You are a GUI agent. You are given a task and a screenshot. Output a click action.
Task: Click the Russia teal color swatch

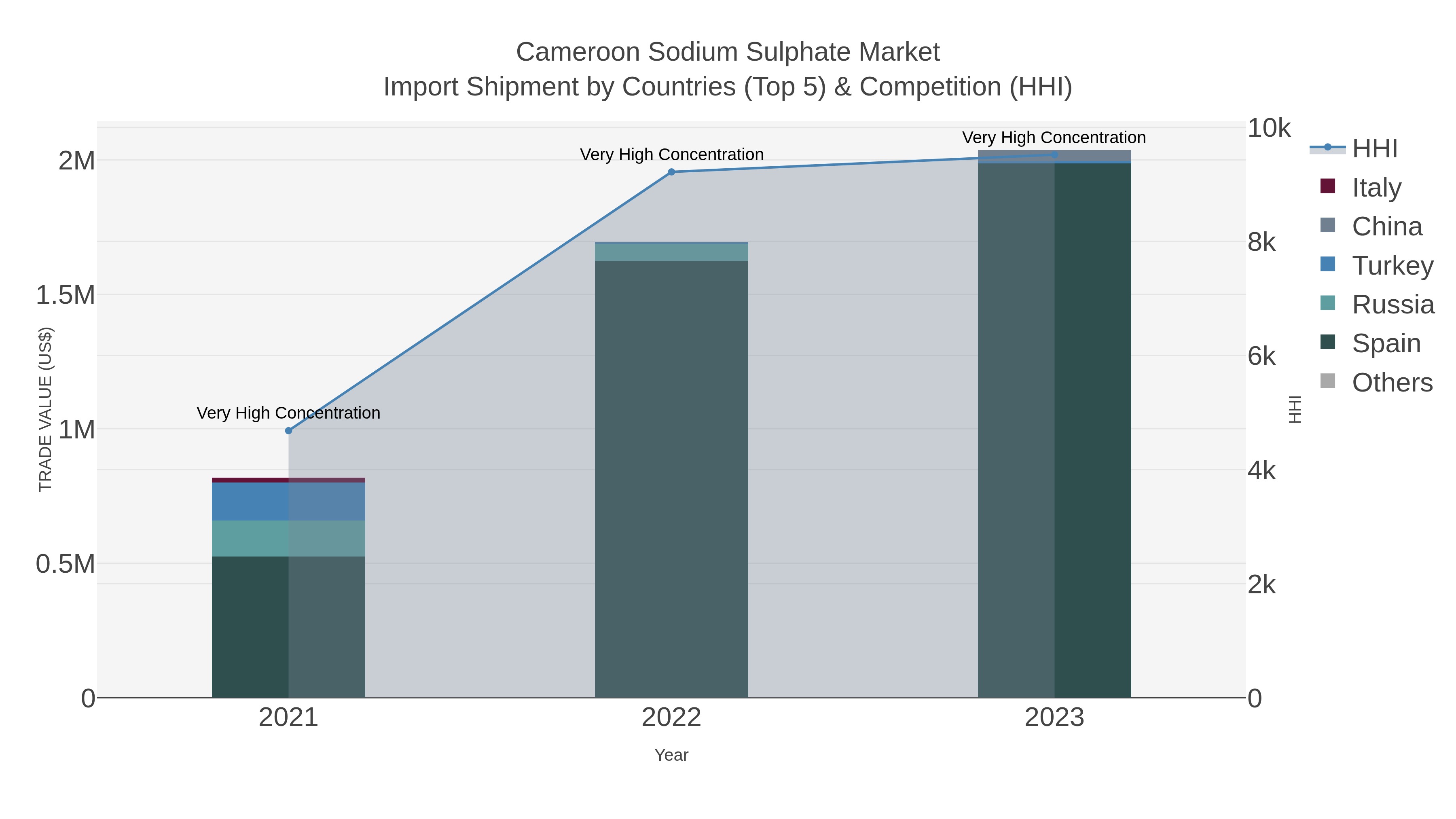coord(1328,303)
